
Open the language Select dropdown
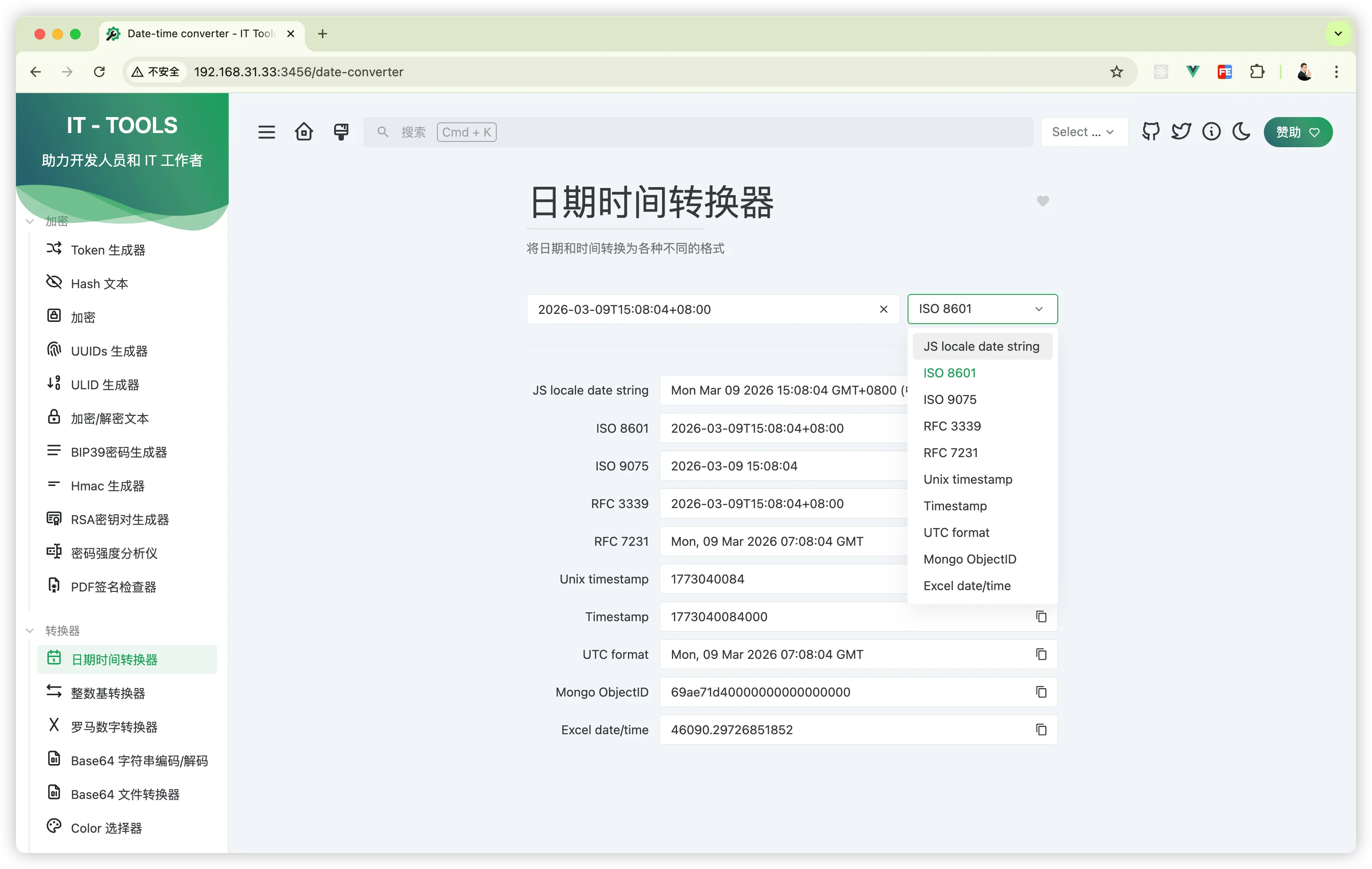point(1084,132)
